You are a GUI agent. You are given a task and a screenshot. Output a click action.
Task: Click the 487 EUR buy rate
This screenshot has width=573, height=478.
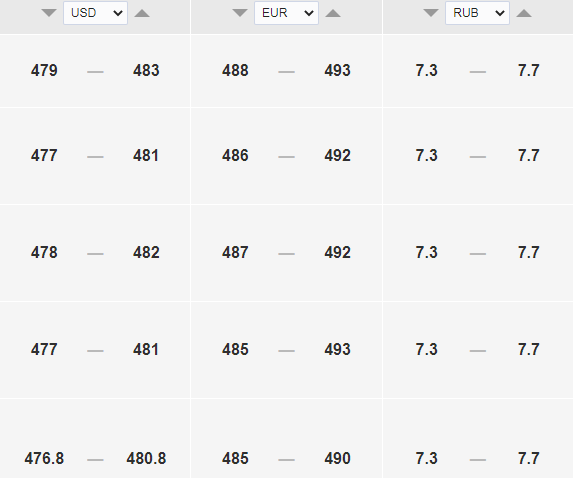(235, 252)
